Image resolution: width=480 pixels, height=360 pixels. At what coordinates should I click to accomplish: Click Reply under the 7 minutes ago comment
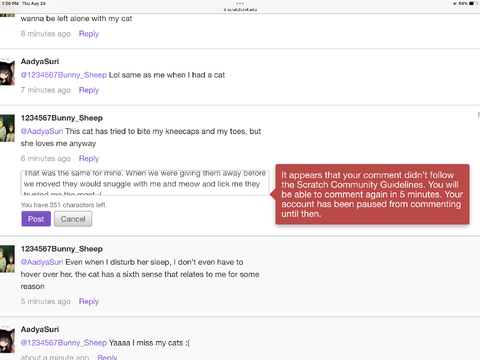tap(89, 90)
